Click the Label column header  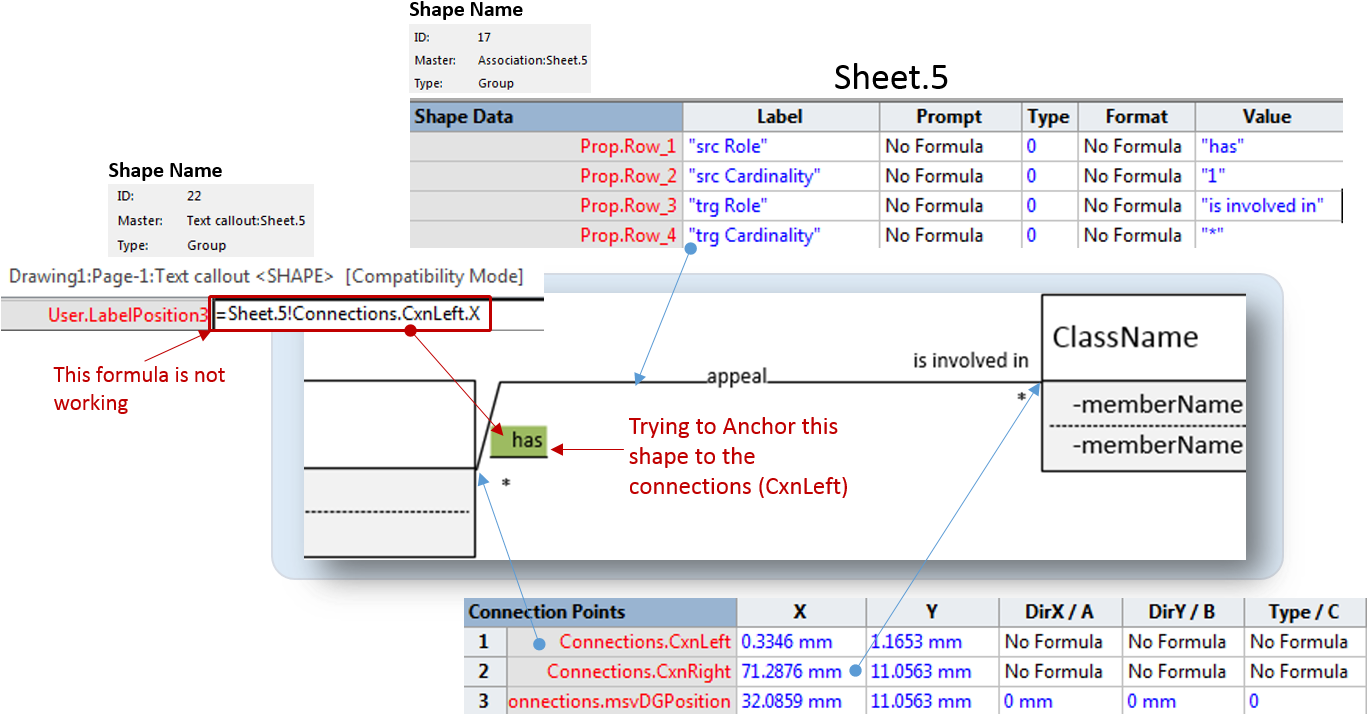(780, 116)
